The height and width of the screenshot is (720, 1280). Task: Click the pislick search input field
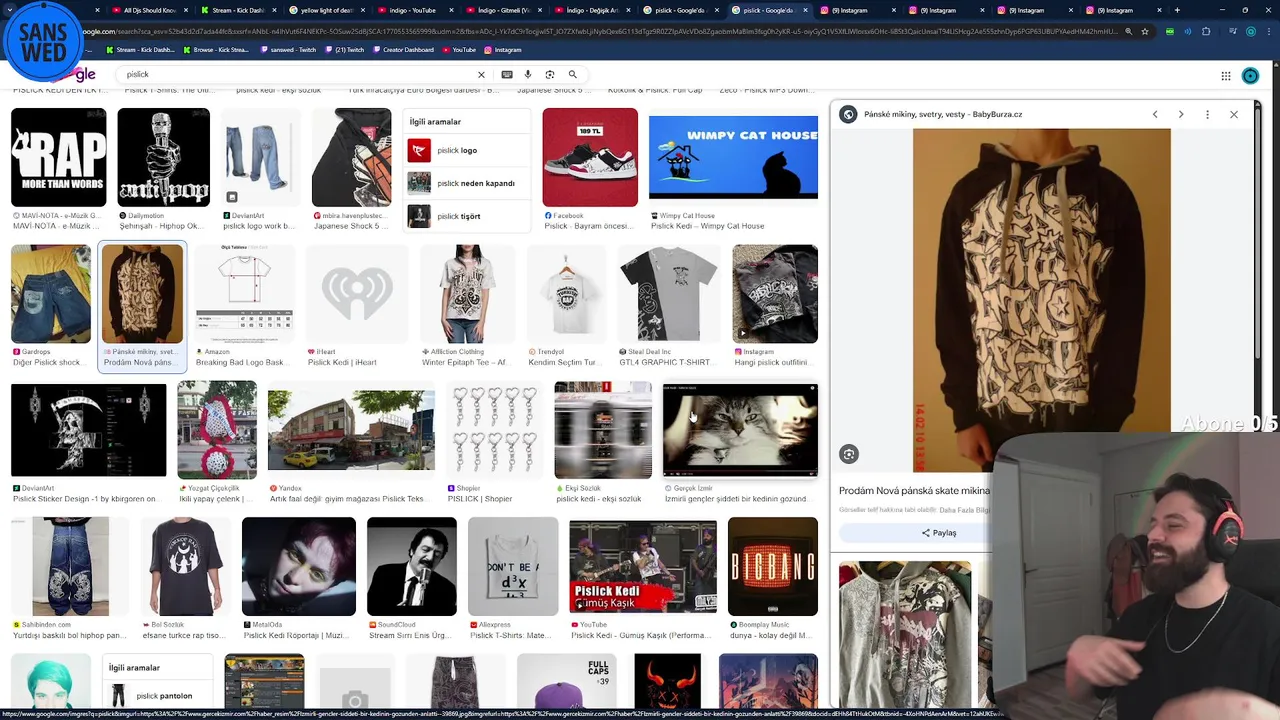(x=298, y=75)
